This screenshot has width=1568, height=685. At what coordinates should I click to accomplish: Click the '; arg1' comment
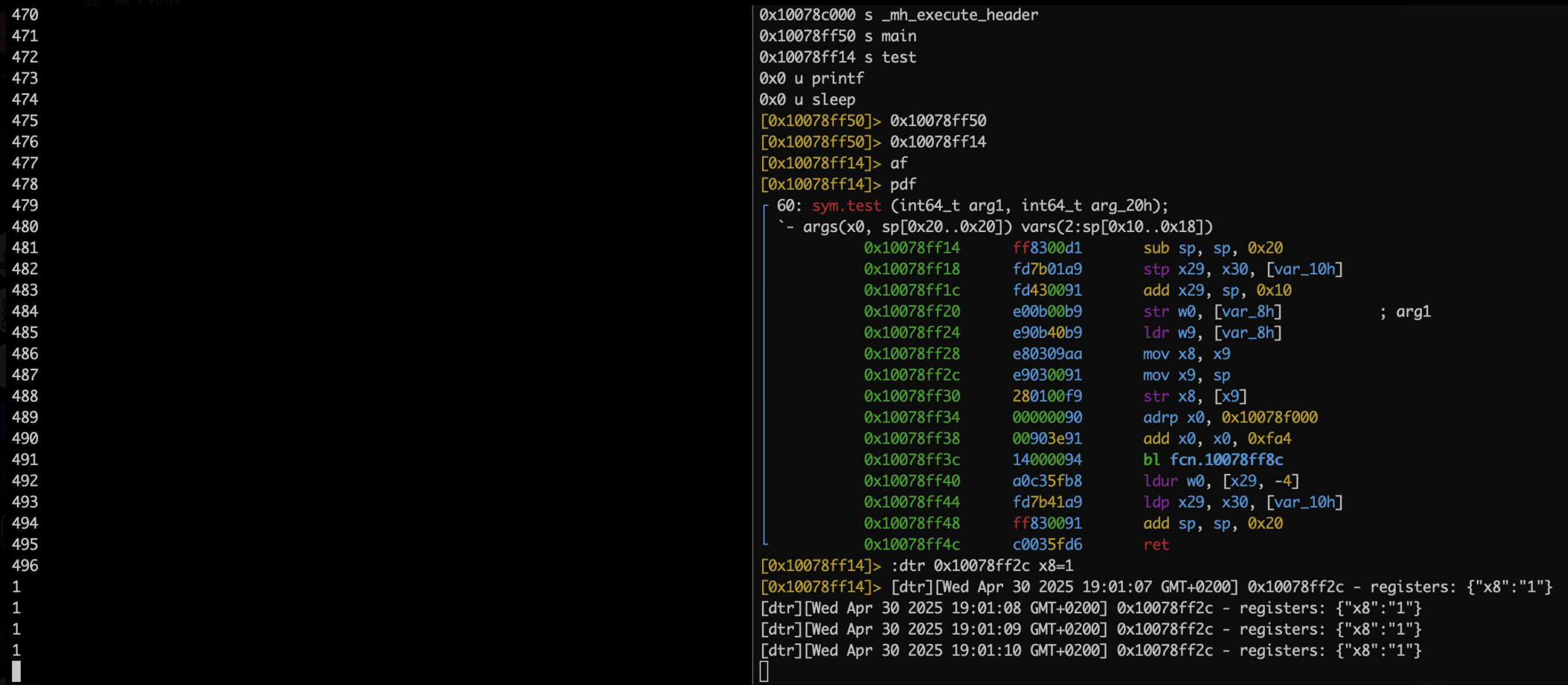click(x=1405, y=312)
